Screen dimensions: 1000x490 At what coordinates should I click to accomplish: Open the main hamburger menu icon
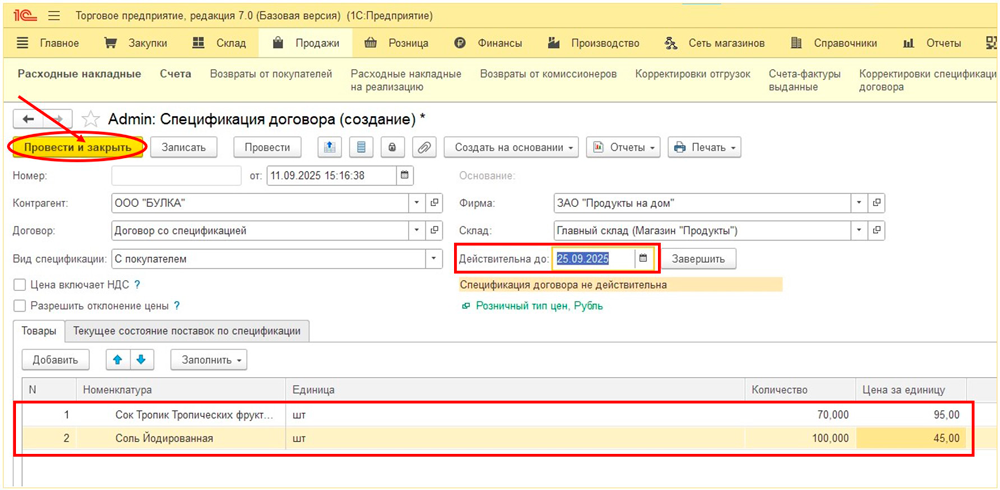coord(53,17)
